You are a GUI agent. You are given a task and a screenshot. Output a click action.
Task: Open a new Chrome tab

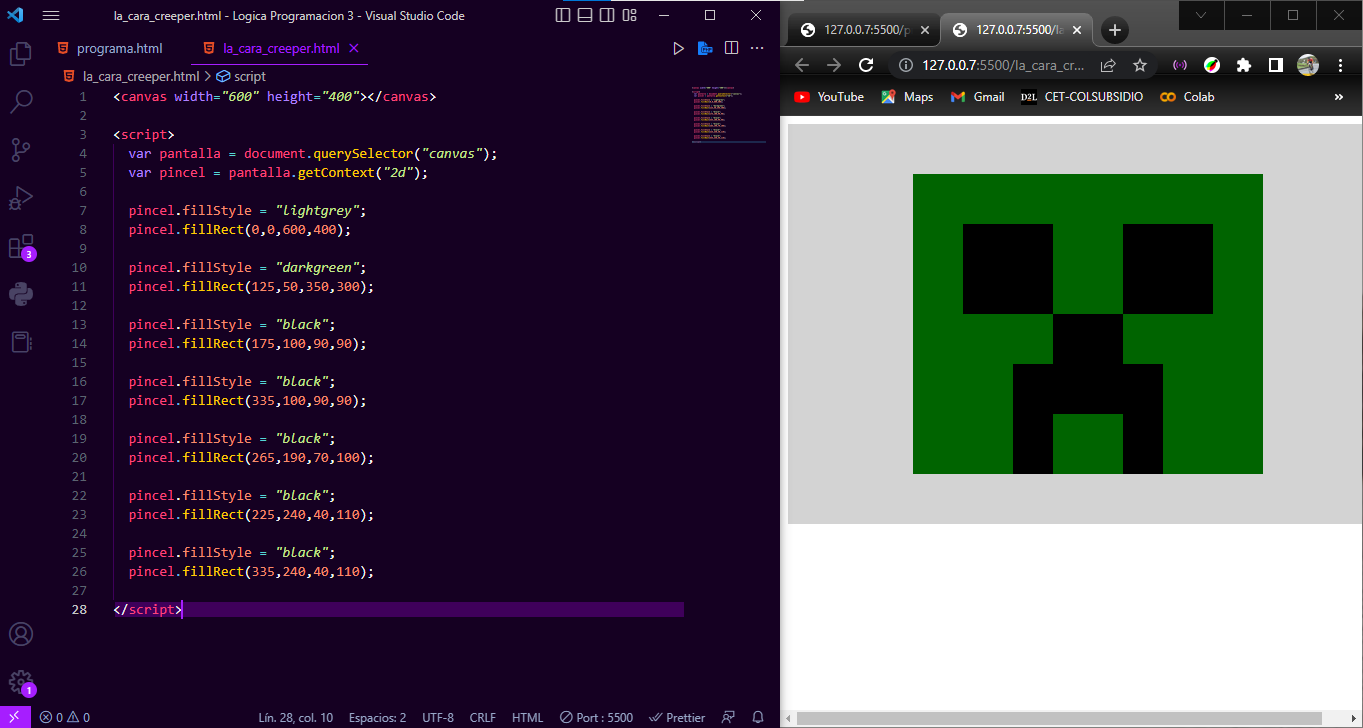1115,30
